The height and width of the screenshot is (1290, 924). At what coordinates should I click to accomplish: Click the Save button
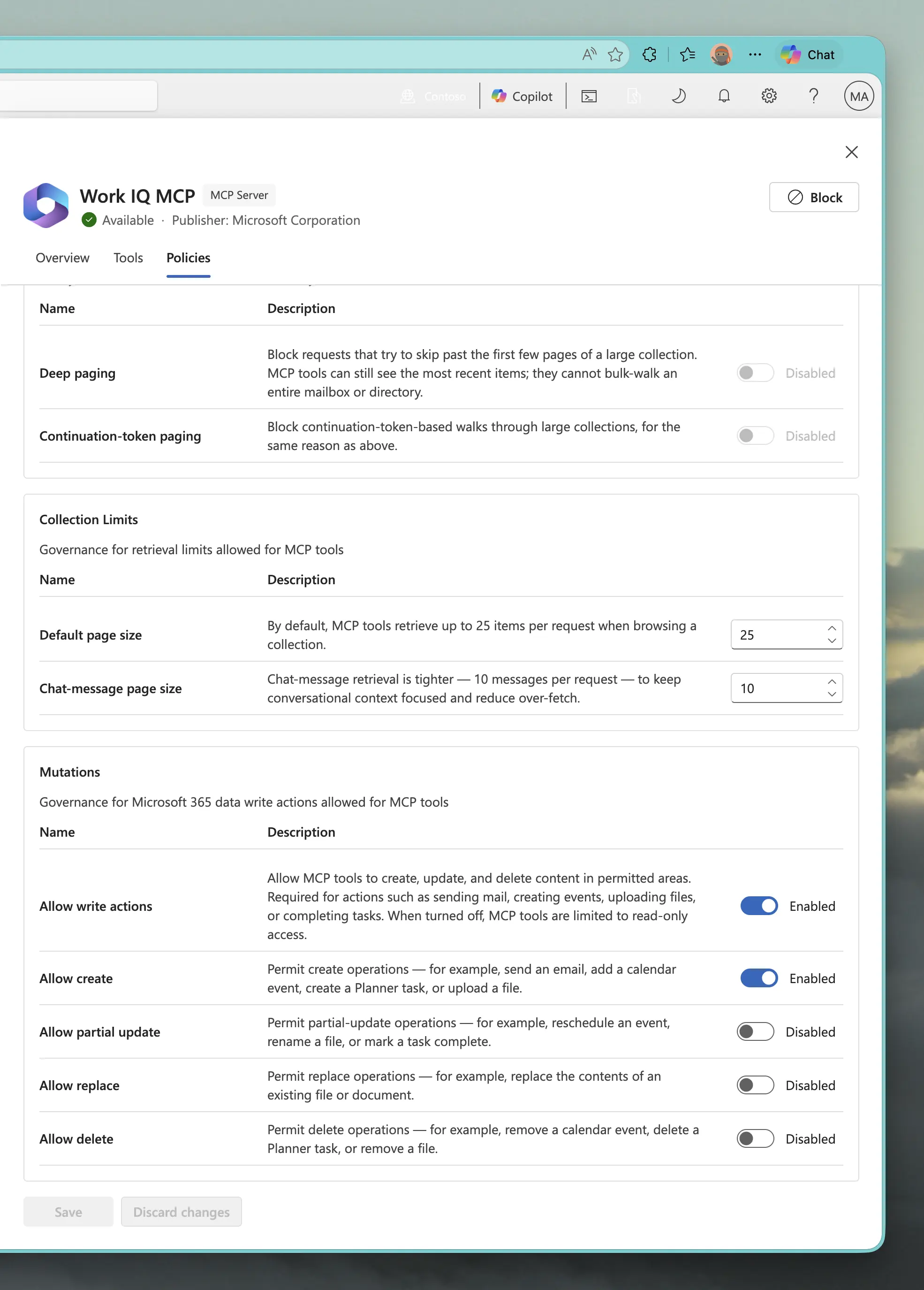click(68, 1212)
